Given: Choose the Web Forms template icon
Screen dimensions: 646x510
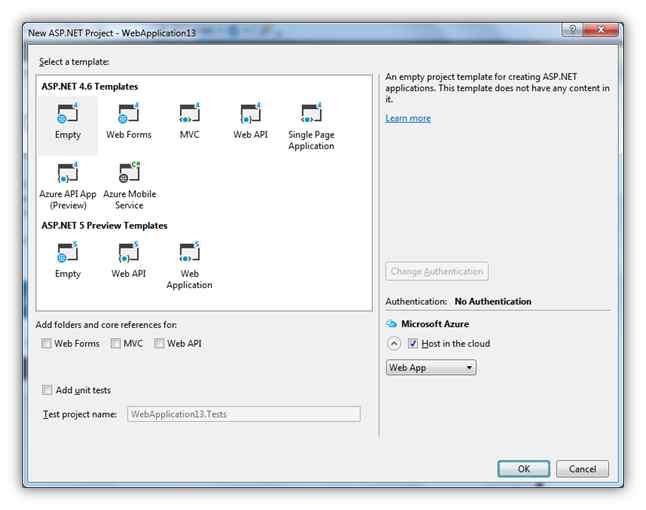Looking at the screenshot, I should (129, 113).
